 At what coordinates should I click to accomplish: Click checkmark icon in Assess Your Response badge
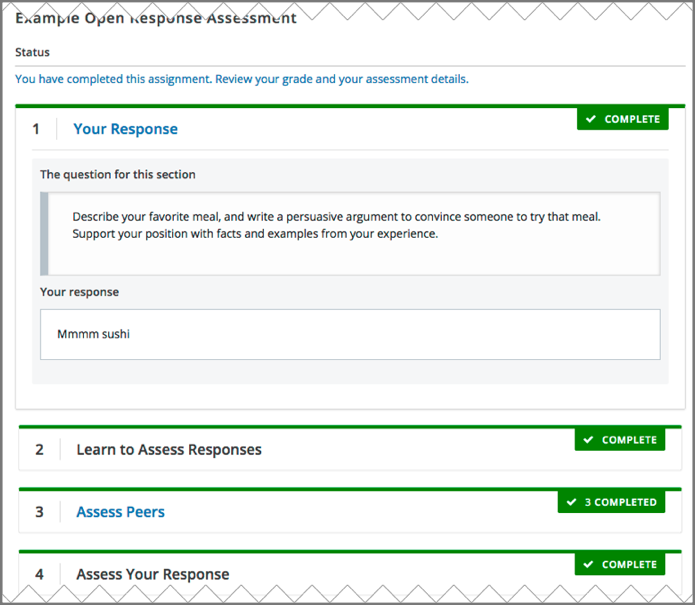(x=588, y=565)
